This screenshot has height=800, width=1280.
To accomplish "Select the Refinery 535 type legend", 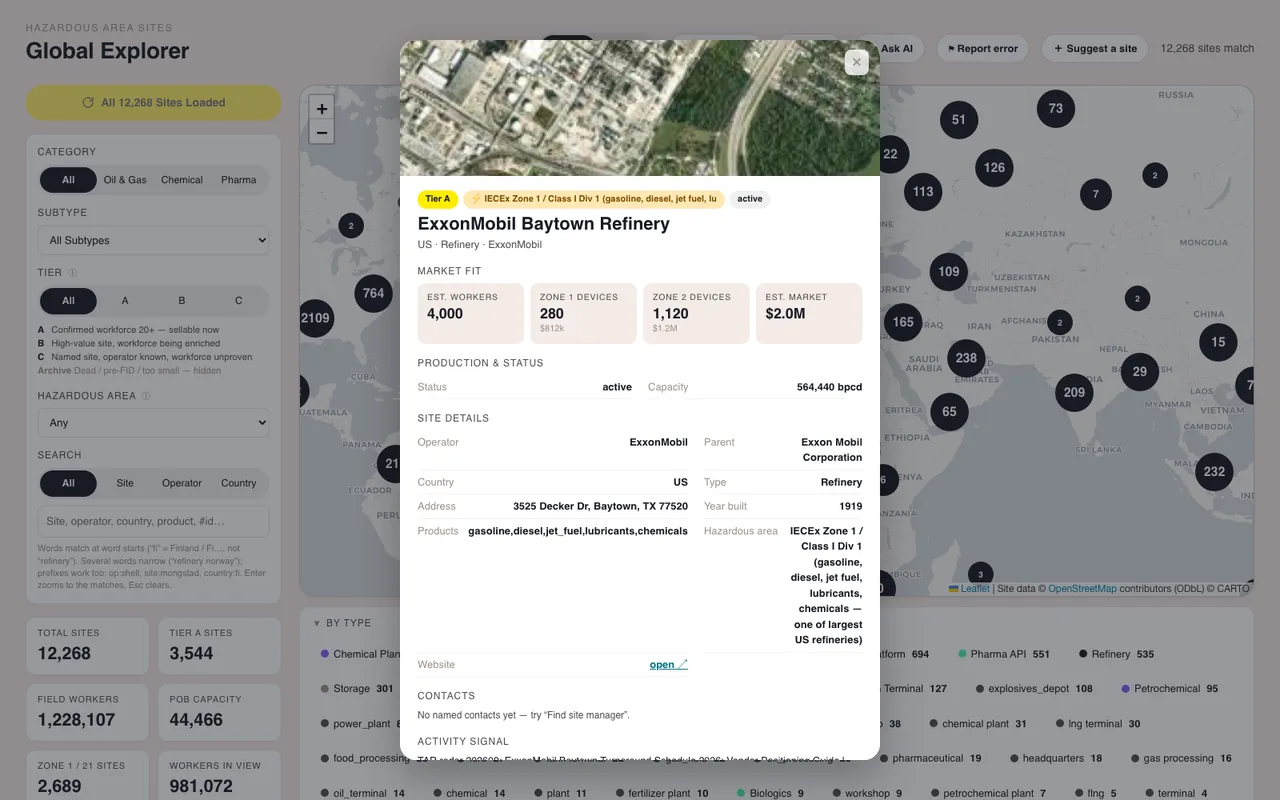I will click(x=1116, y=654).
